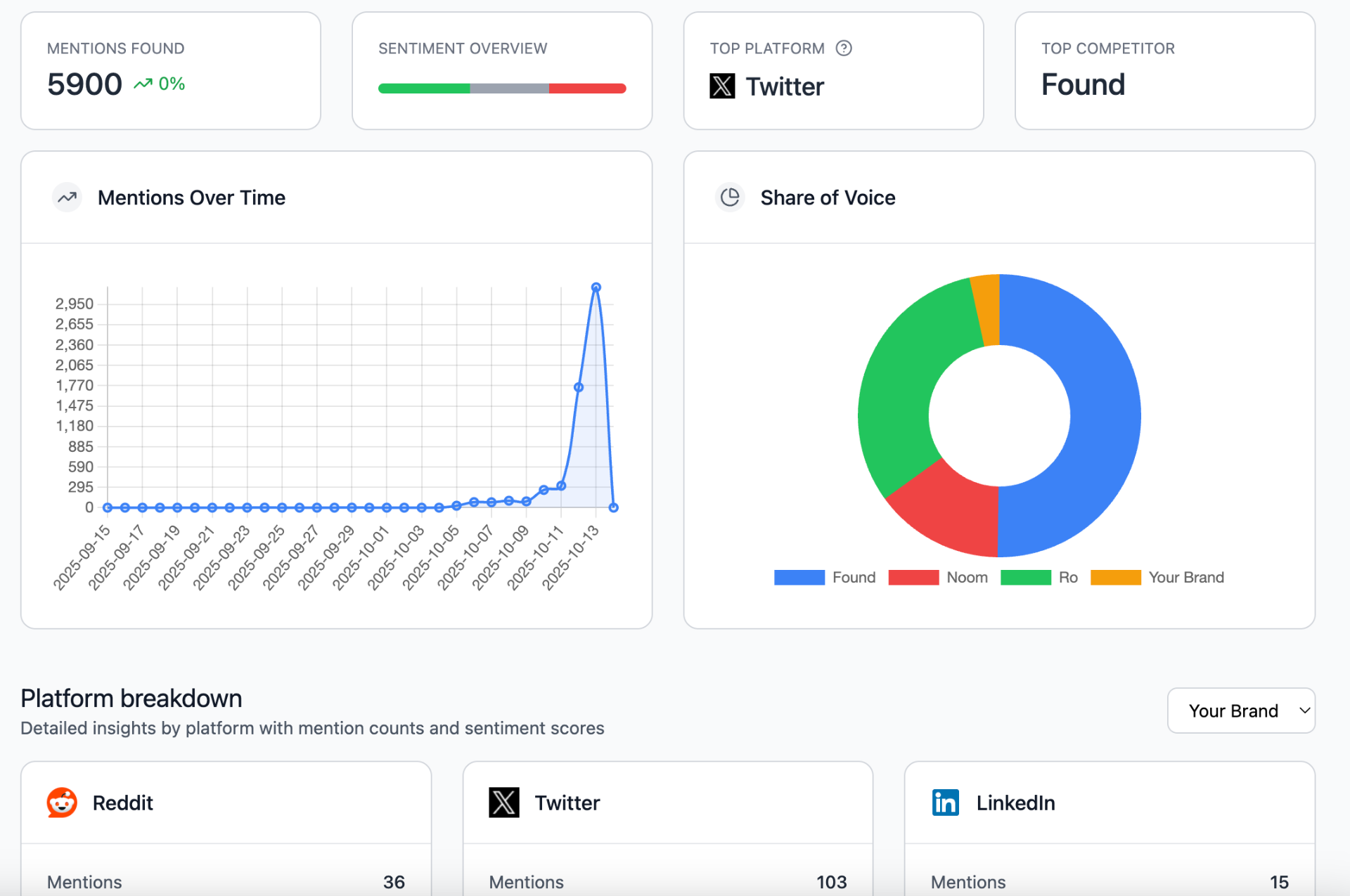Open the Your Brand dropdown

(1241, 710)
